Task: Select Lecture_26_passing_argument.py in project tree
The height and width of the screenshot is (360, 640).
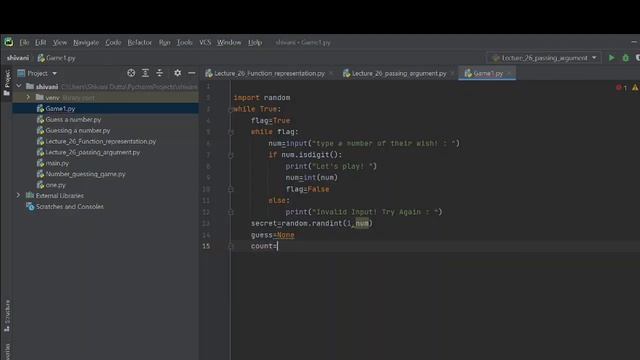Action: pyautogui.click(x=88, y=152)
